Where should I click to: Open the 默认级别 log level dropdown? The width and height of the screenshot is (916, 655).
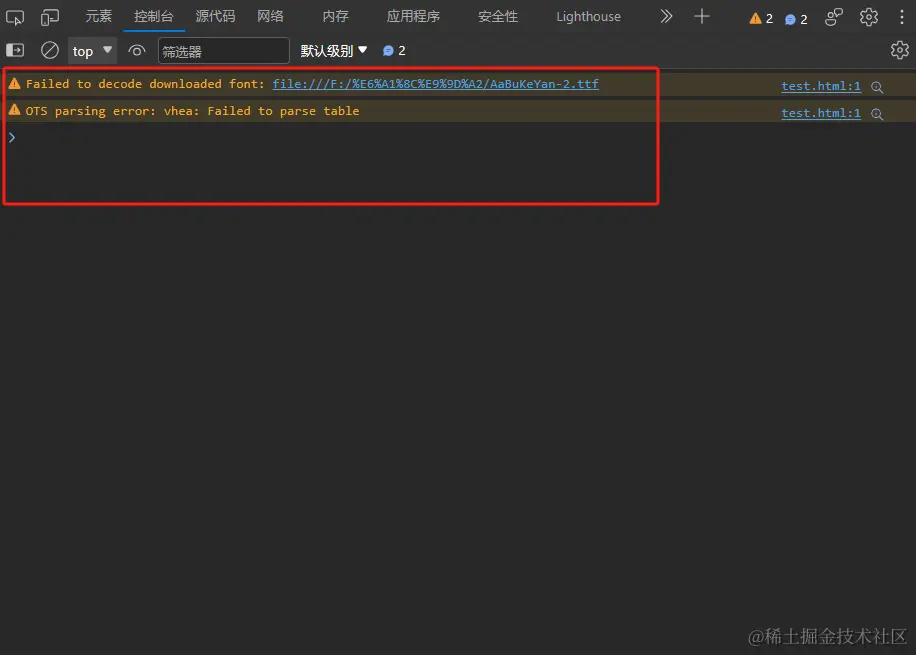point(334,51)
